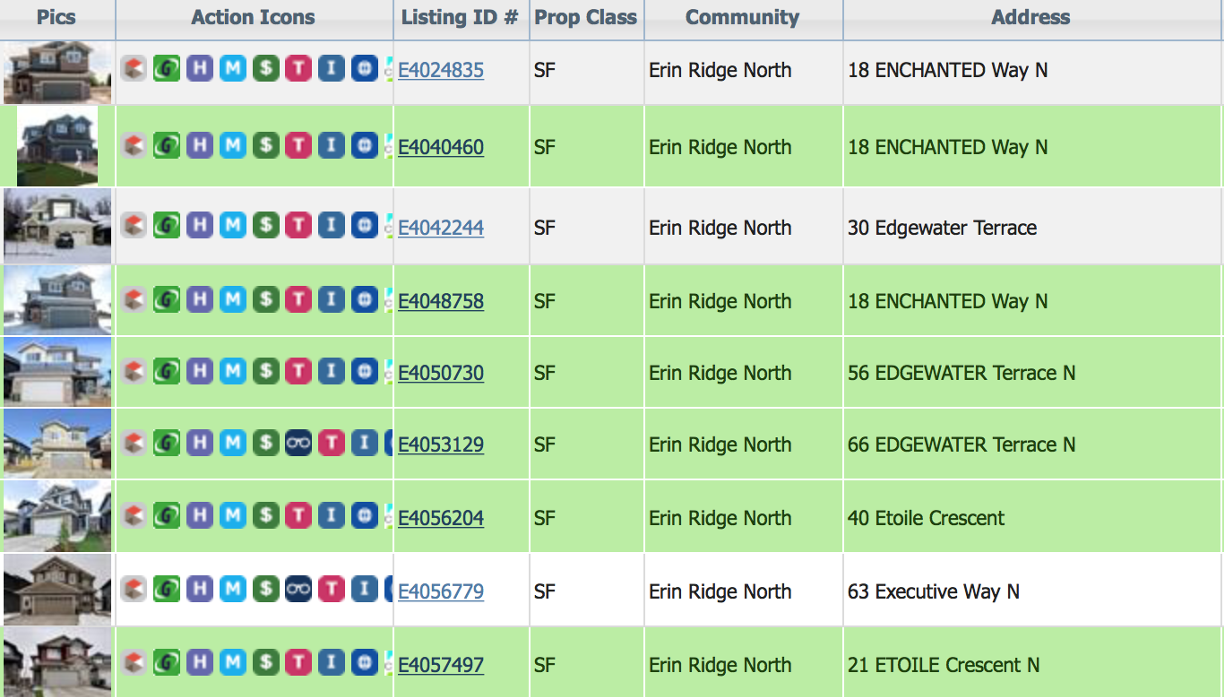Sort by the Listing ID # column header
1224x697 pixels.
pyautogui.click(x=460, y=17)
